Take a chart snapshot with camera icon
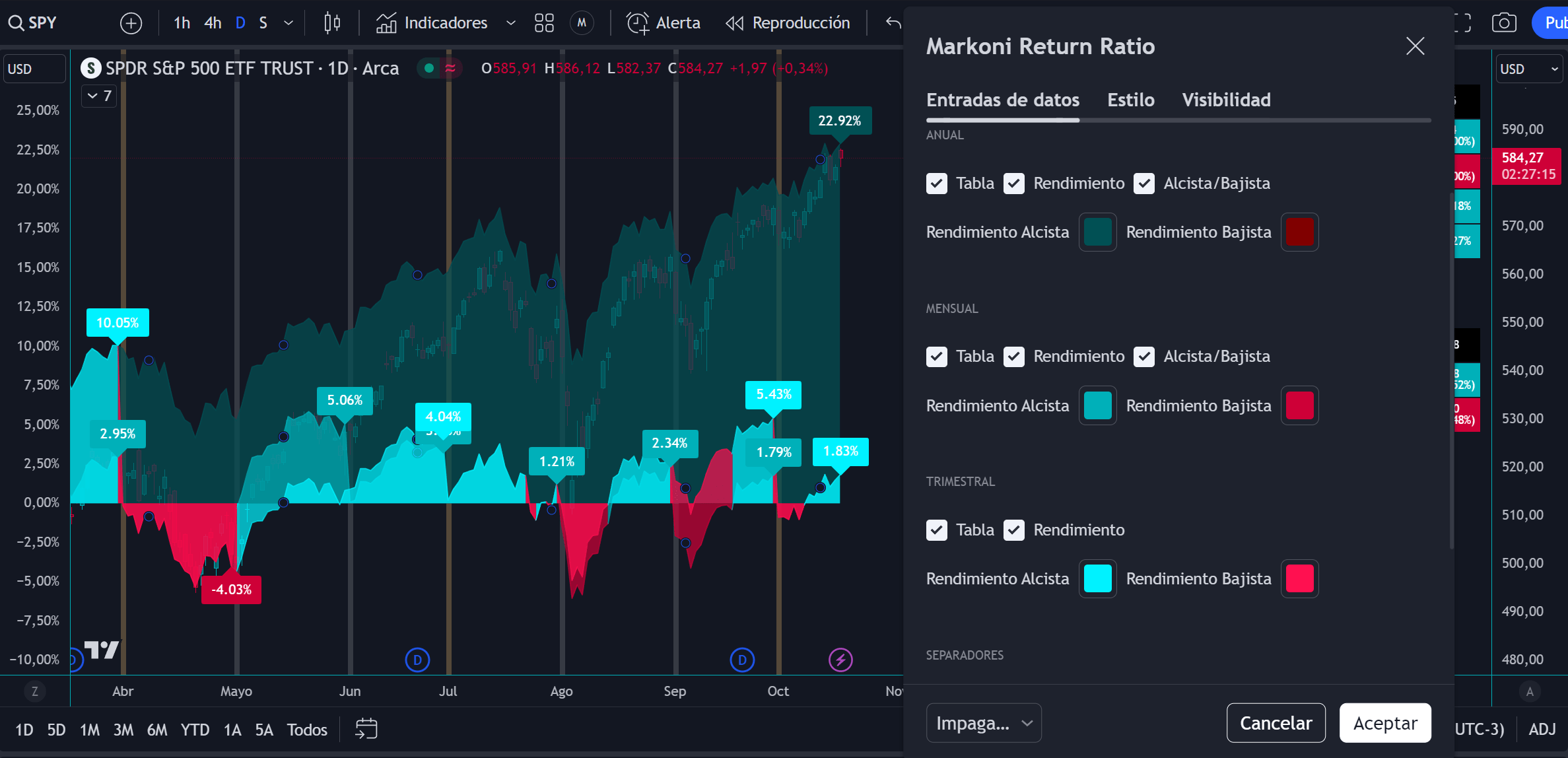This screenshot has height=758, width=1568. 1504,23
